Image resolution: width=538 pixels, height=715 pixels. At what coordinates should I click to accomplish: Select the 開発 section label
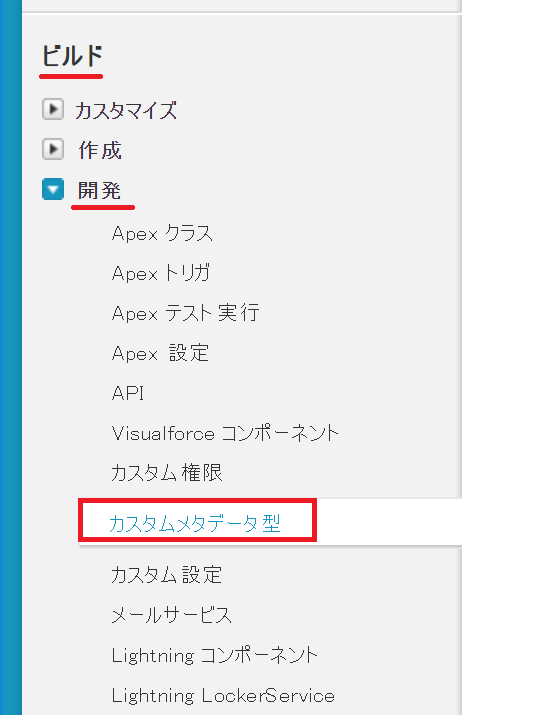pos(99,190)
